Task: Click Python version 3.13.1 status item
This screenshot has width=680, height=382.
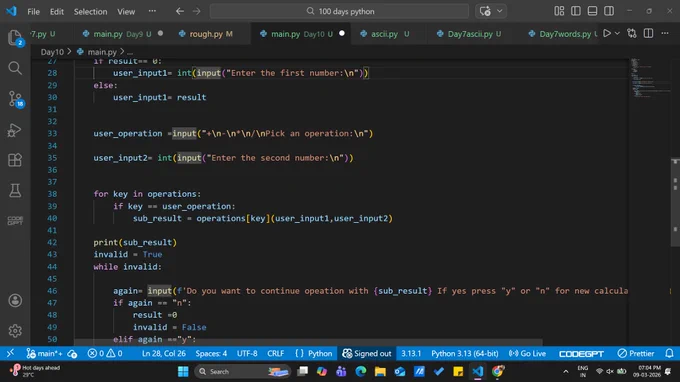Action: tap(411, 353)
